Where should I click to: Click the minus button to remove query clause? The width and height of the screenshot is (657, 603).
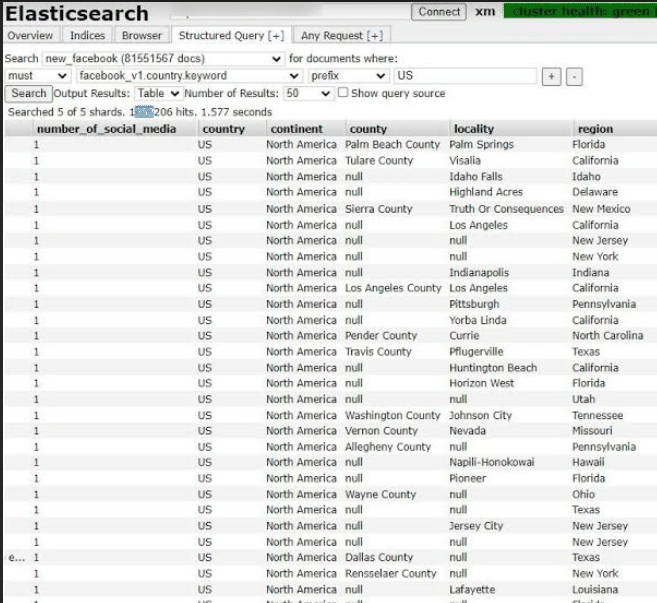[574, 77]
